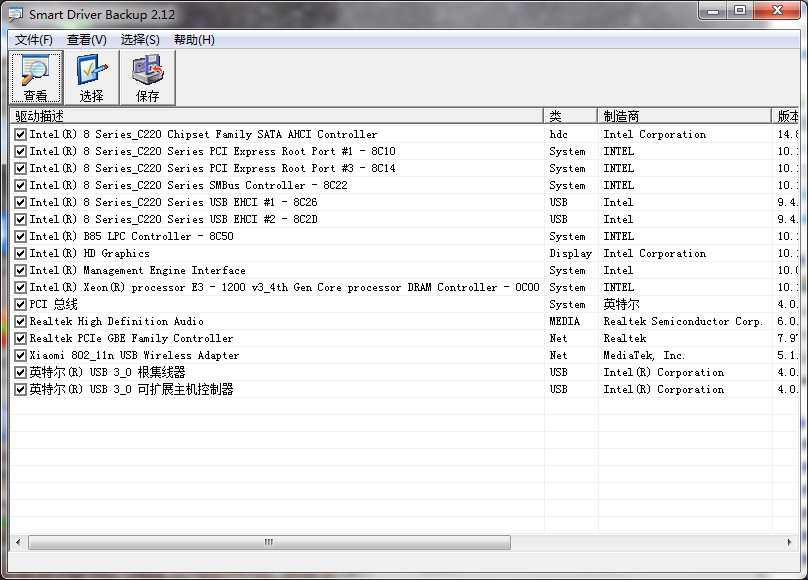Uncheck 英特尔 USB 3_0 可扩展主机控制器 checkbox
The width and height of the screenshot is (808, 580).
[20, 389]
